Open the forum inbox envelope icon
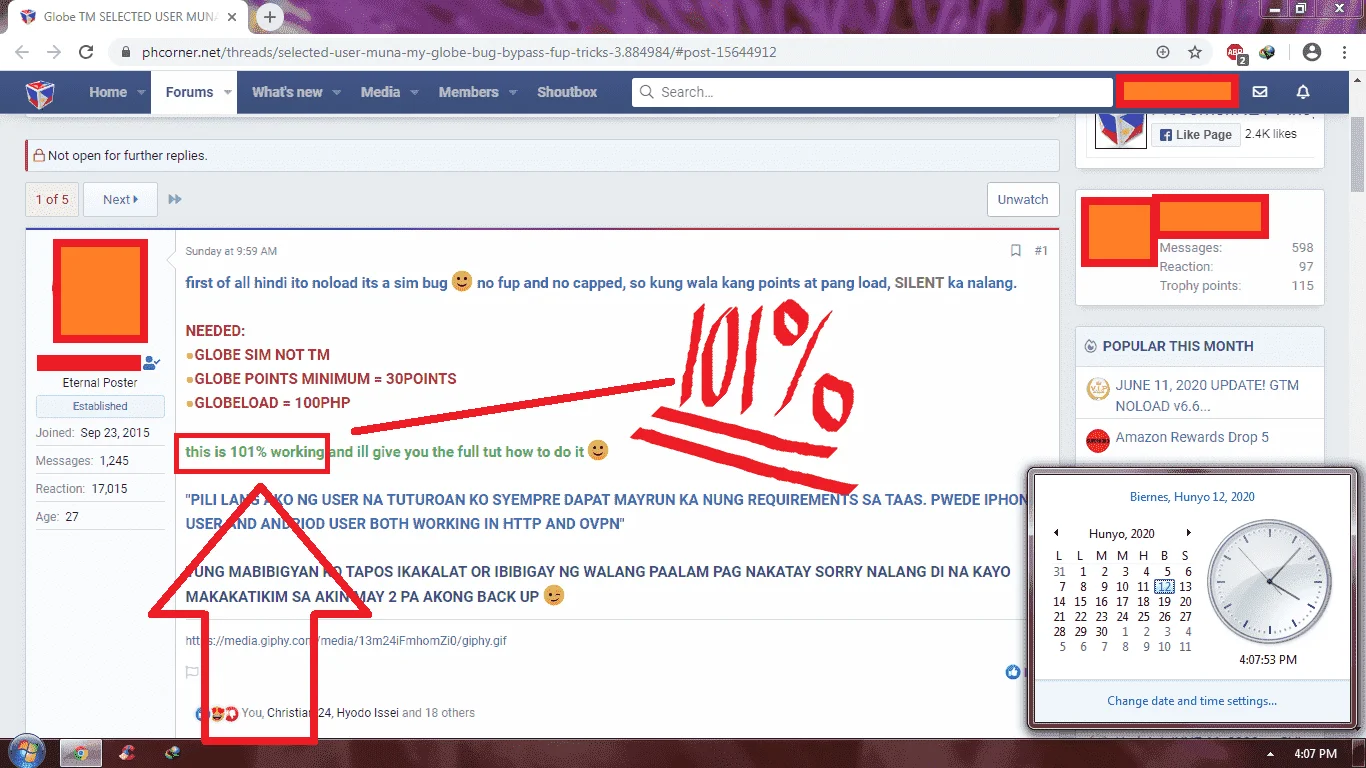The width and height of the screenshot is (1366, 768). point(1260,92)
